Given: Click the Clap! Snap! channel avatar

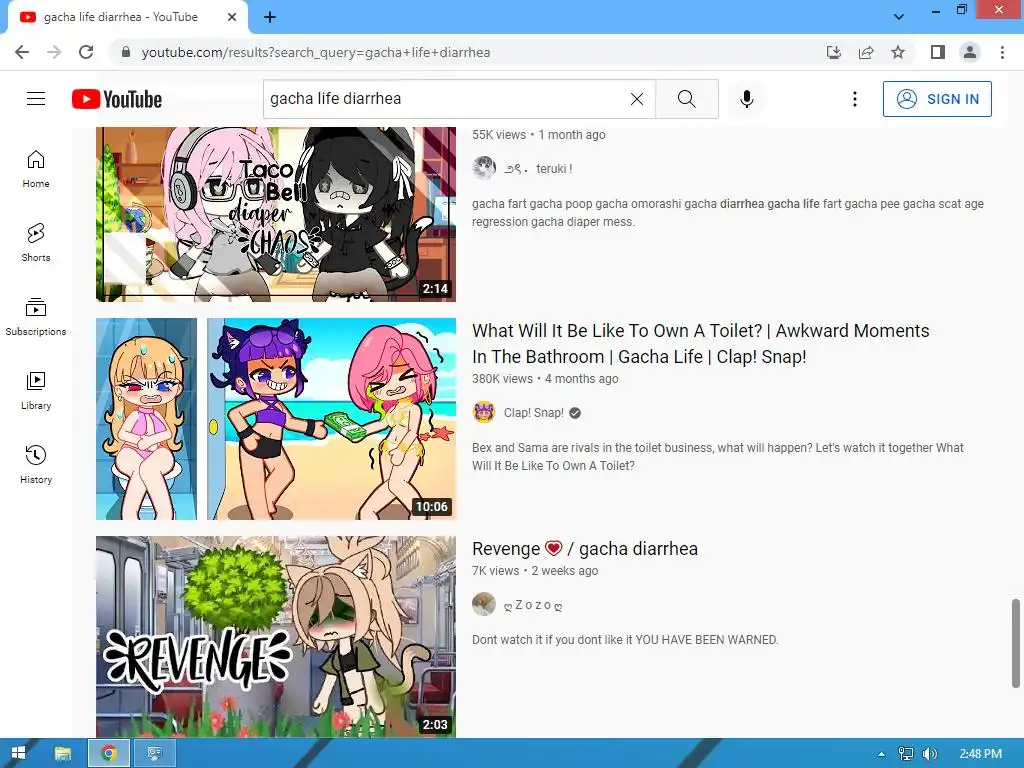Looking at the screenshot, I should coord(484,413).
